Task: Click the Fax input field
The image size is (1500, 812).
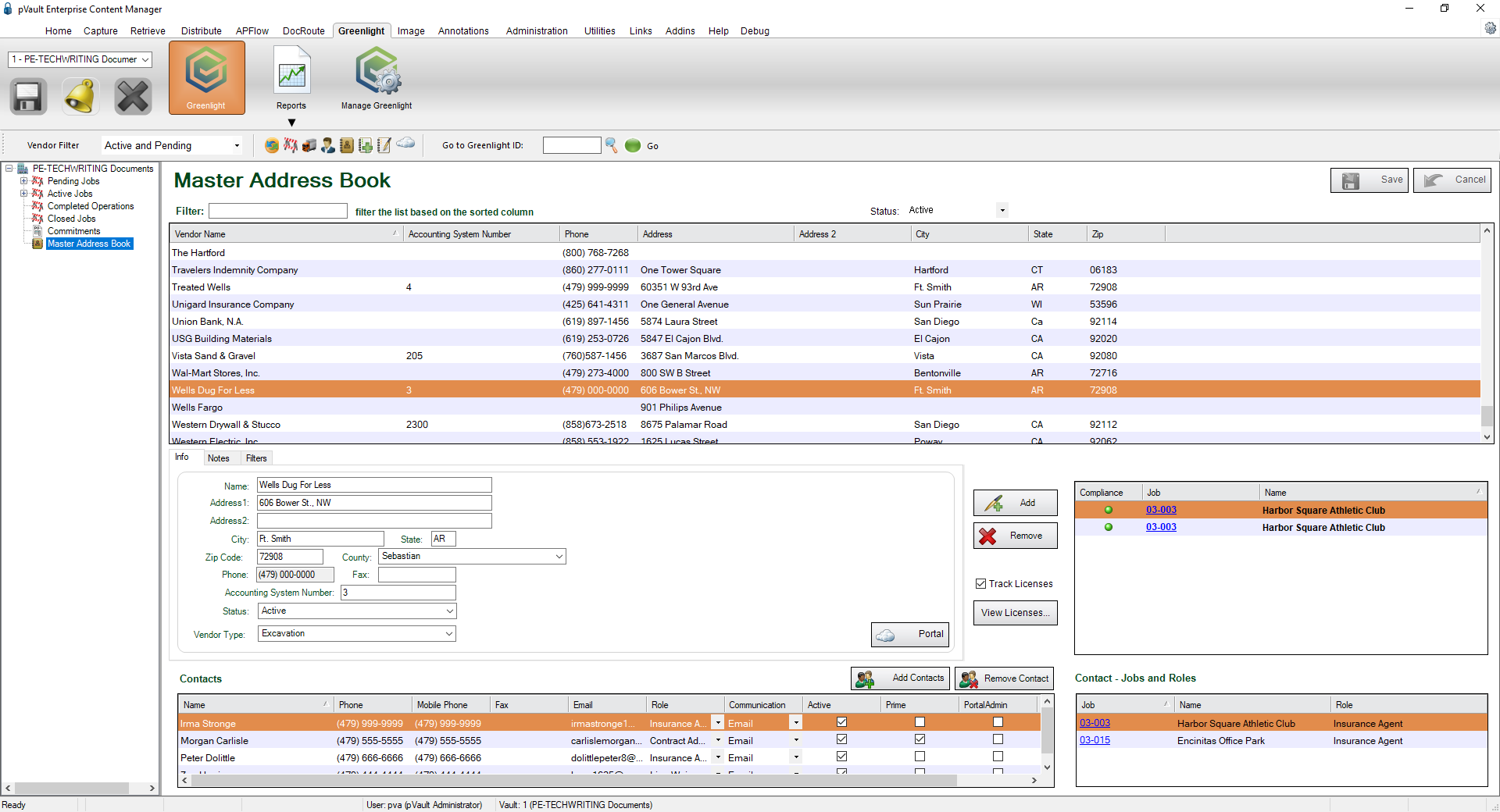Action: (x=417, y=575)
